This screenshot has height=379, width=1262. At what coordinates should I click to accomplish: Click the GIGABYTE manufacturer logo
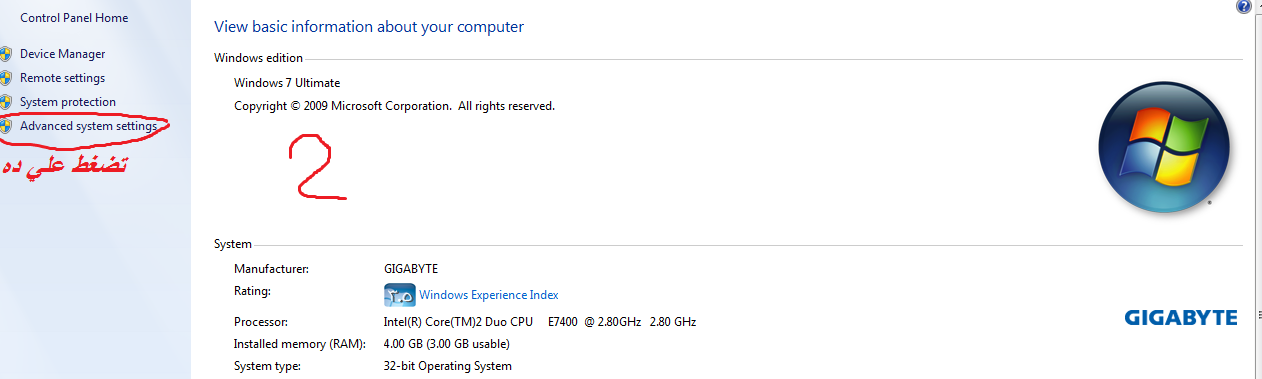point(1181,318)
